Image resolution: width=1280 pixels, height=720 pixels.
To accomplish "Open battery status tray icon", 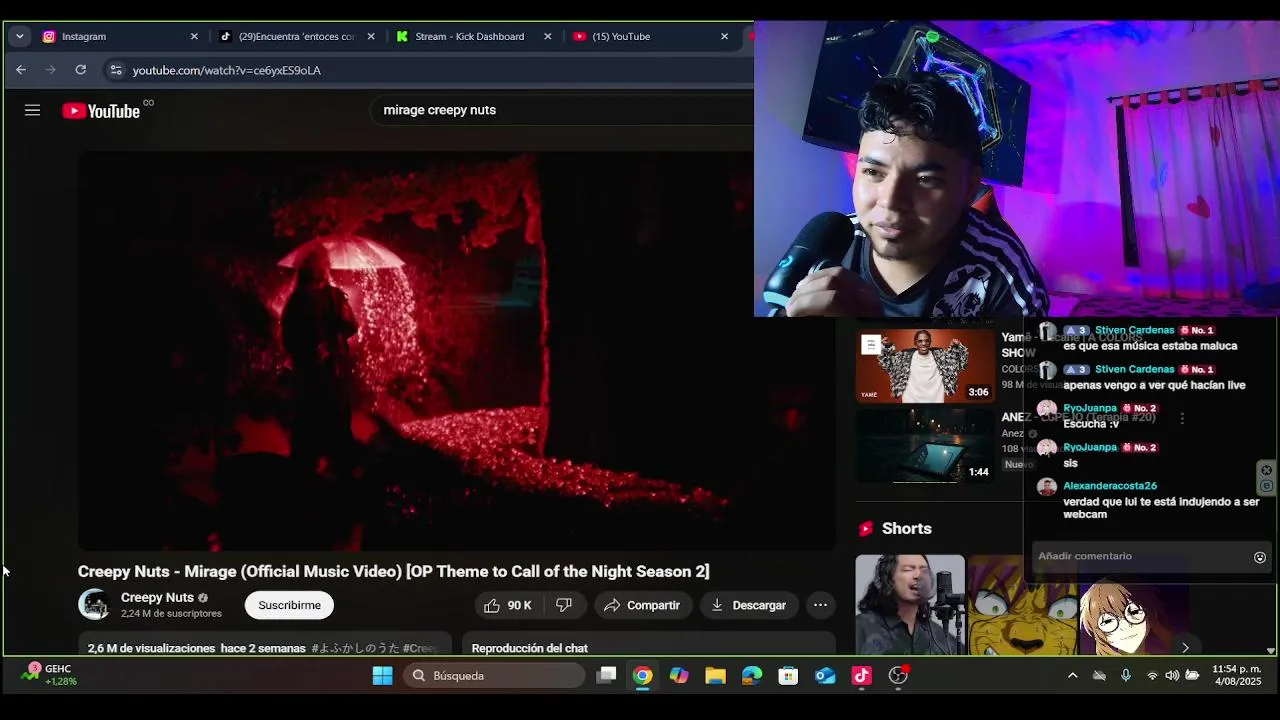I will click(x=1192, y=676).
